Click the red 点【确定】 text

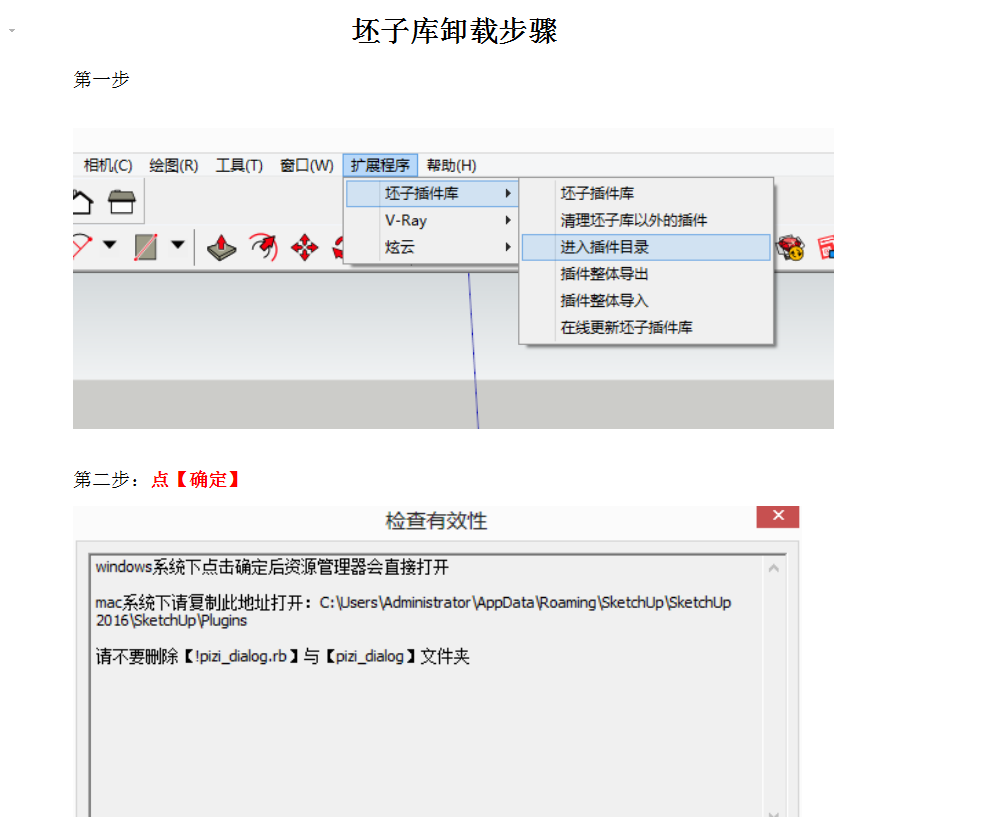pos(196,480)
